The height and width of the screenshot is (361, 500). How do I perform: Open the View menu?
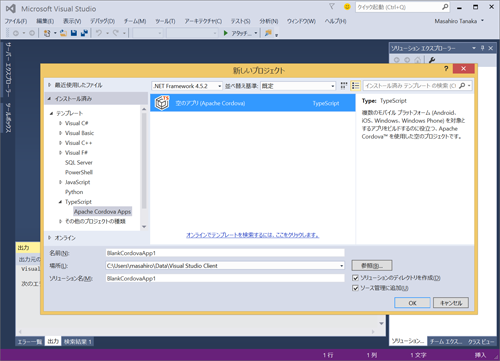[72, 21]
